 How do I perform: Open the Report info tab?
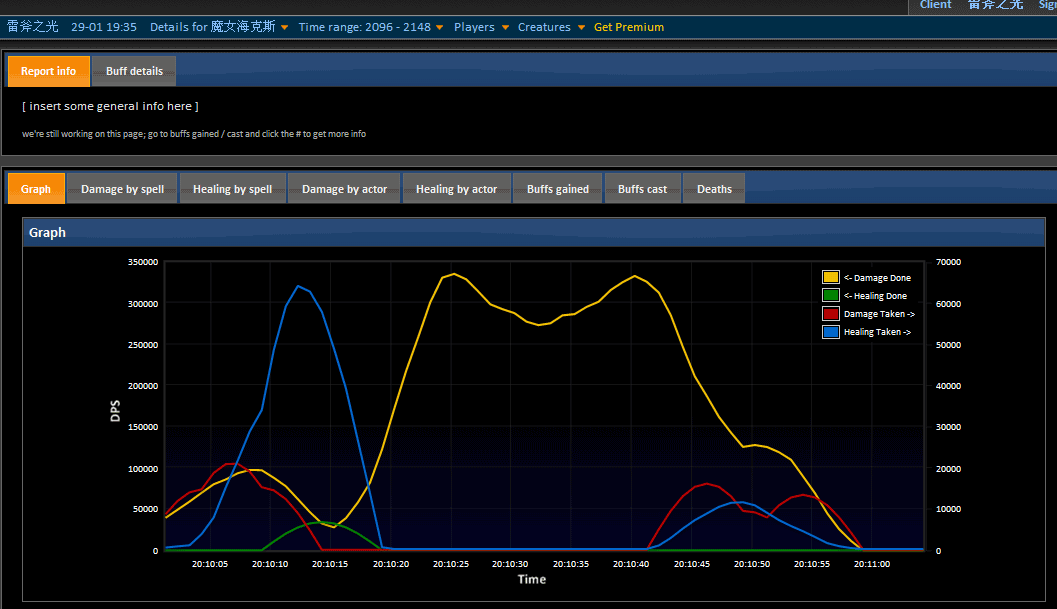[49, 71]
